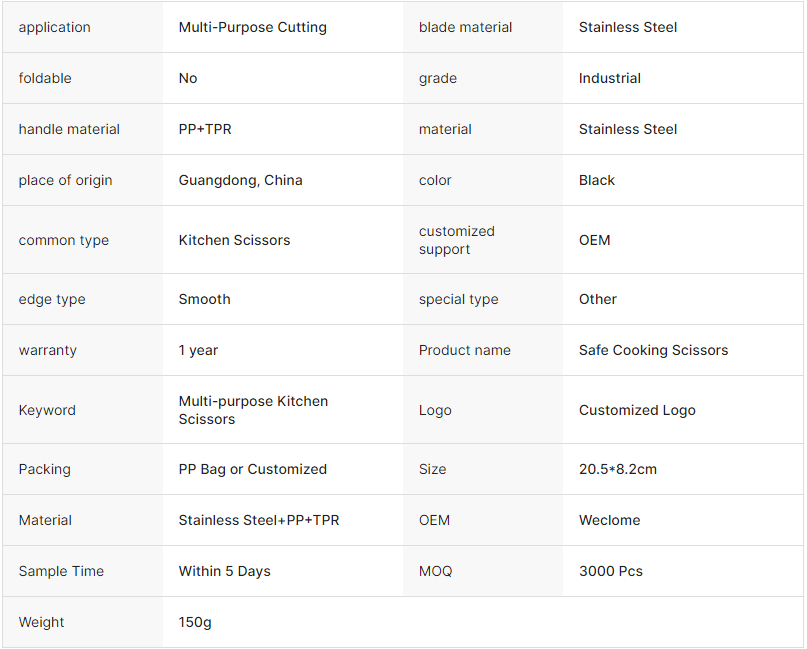Select the 'Customized Logo' value
This screenshot has height=649, width=807.
[x=637, y=410]
